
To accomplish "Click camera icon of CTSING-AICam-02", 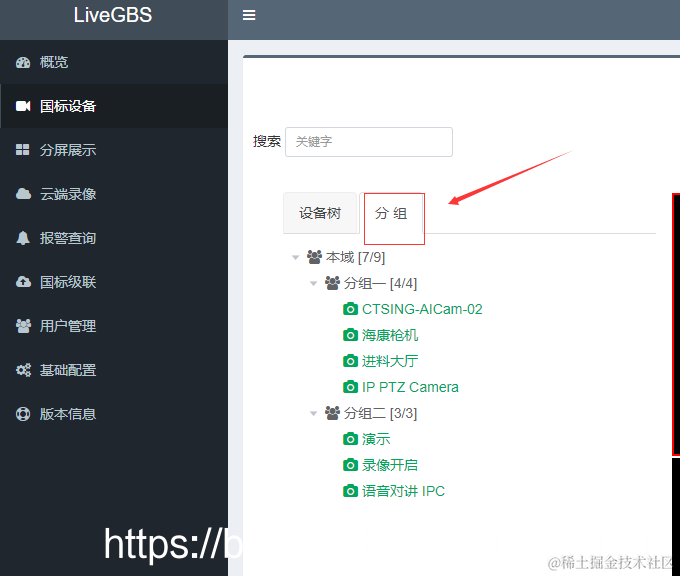I will coord(350,309).
